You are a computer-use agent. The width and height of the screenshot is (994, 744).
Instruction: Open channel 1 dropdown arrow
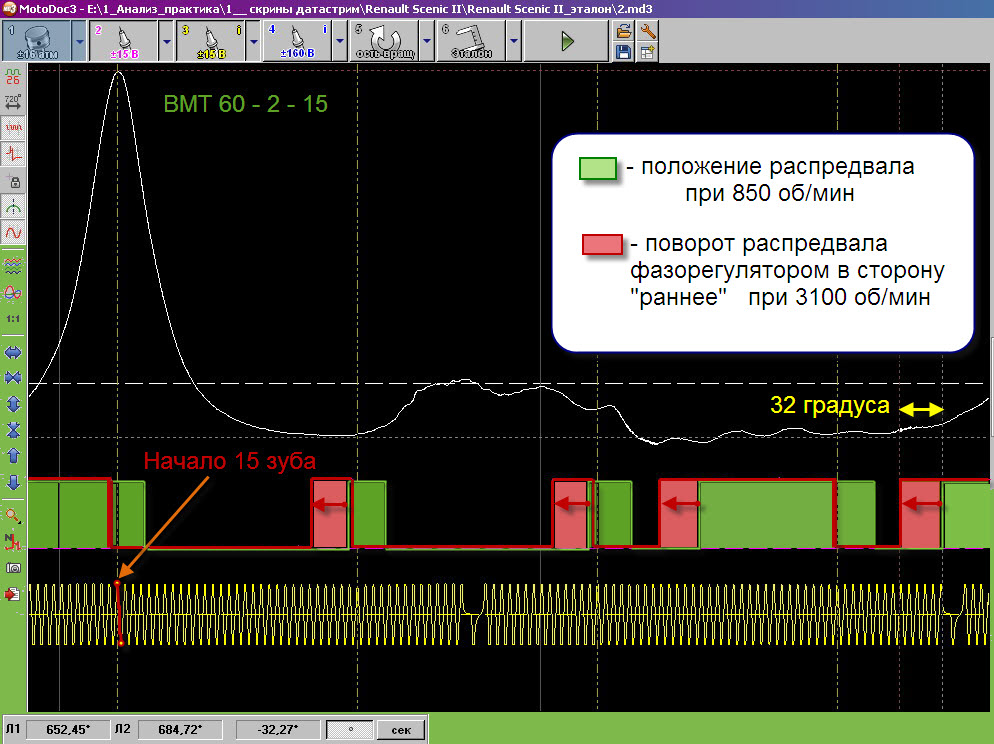tap(79, 41)
